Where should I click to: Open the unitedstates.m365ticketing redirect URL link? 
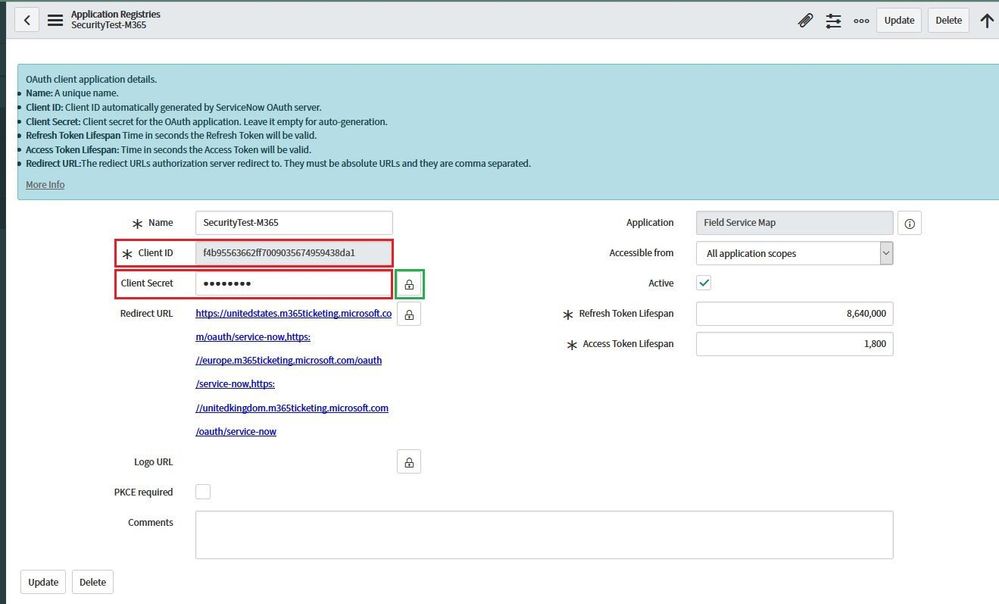click(294, 313)
